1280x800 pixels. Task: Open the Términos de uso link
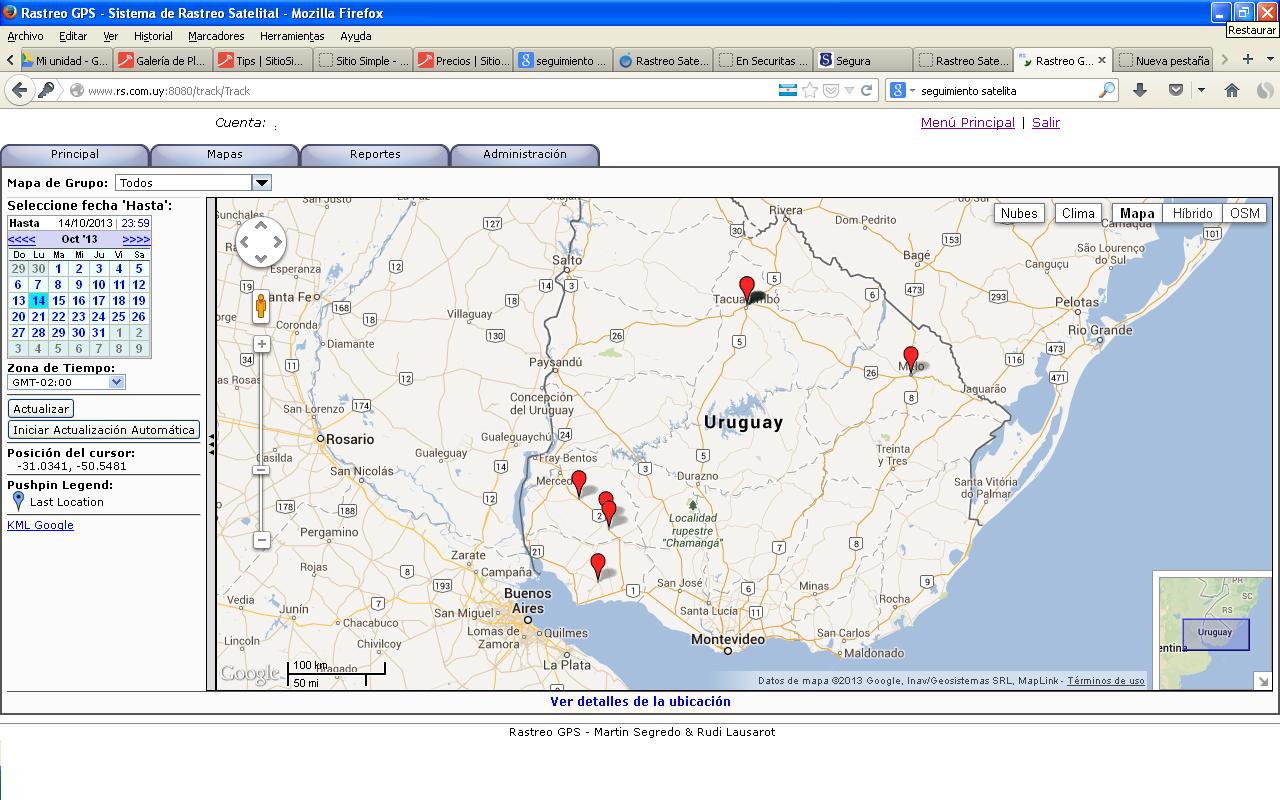pos(1106,681)
